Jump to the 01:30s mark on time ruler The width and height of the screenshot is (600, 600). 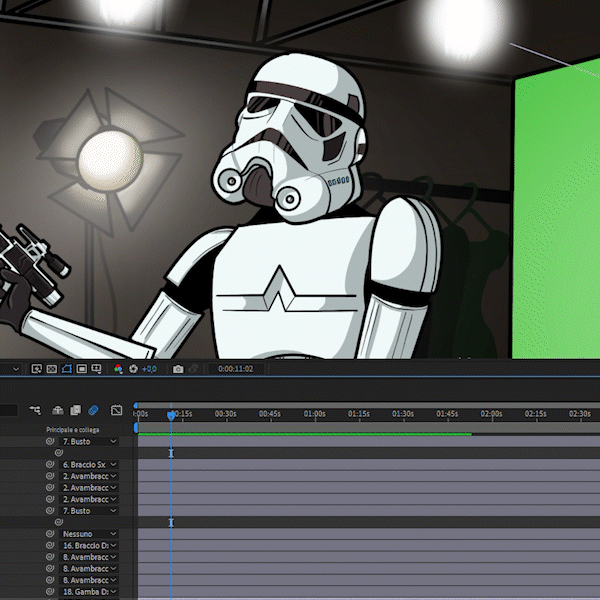[403, 414]
